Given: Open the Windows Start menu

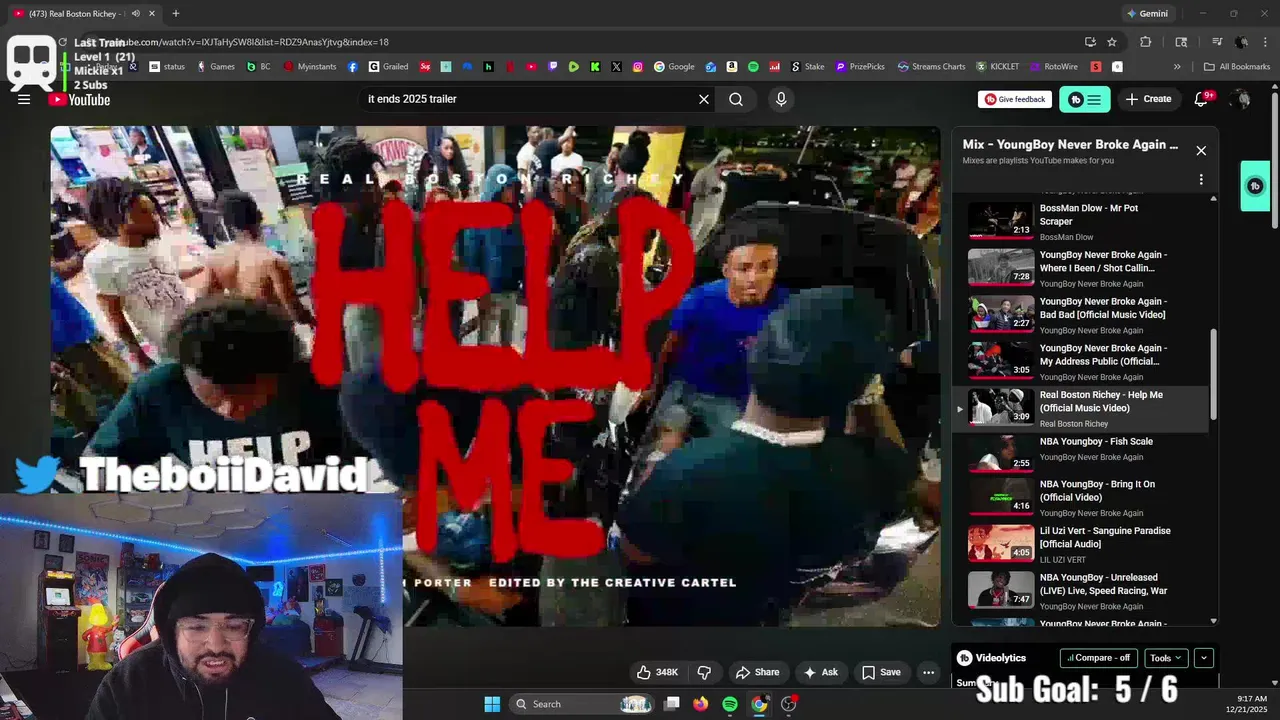Looking at the screenshot, I should click(492, 704).
